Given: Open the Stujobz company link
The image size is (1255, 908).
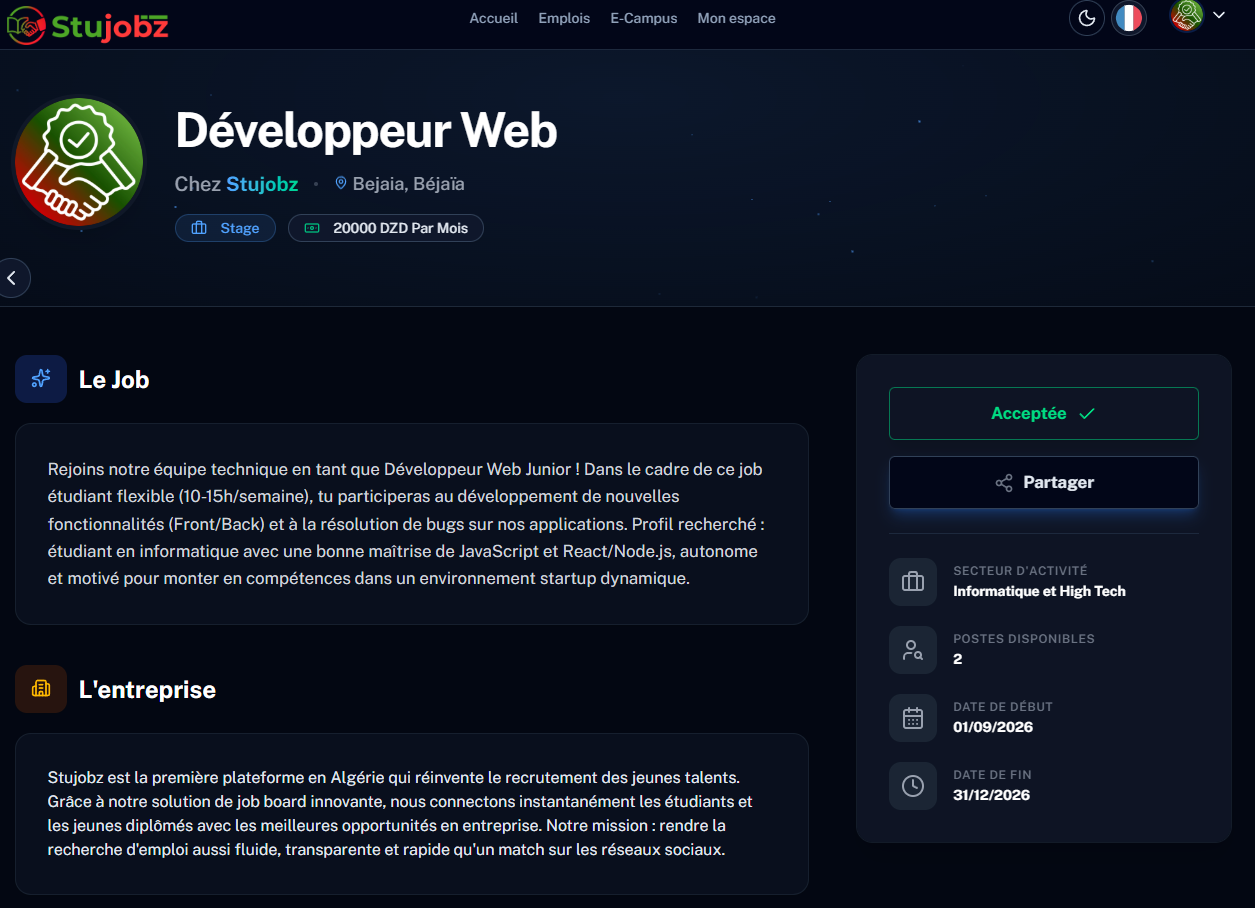Looking at the screenshot, I should [262, 184].
